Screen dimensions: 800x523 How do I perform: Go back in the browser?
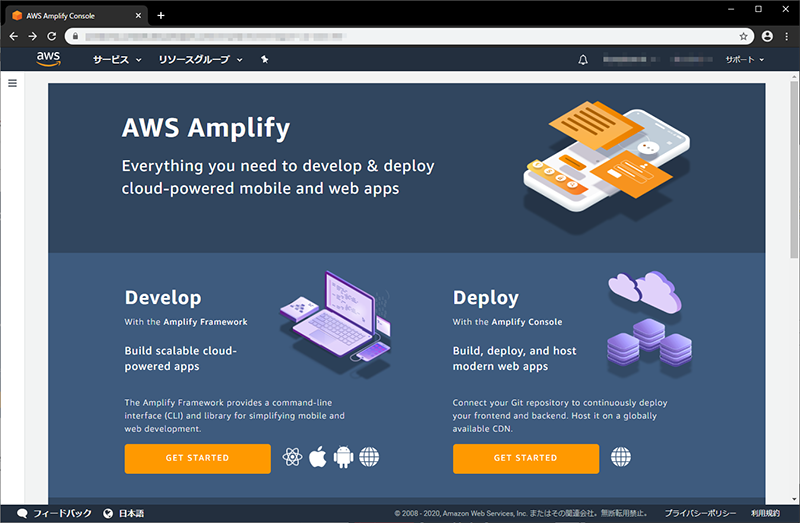point(14,36)
